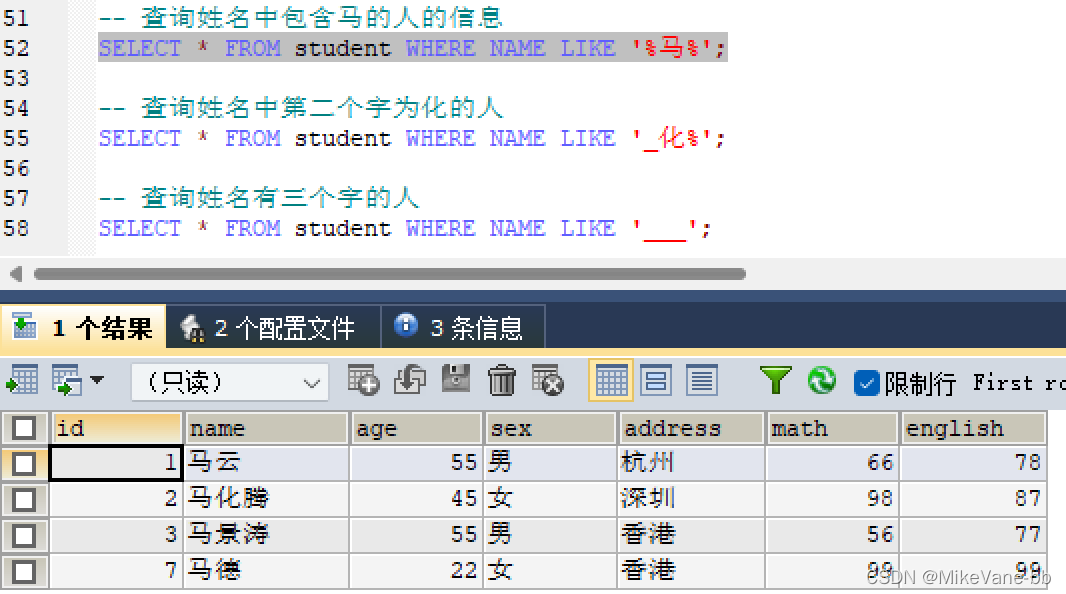
Task: Open the 1 个结果 tab
Action: coord(83,328)
